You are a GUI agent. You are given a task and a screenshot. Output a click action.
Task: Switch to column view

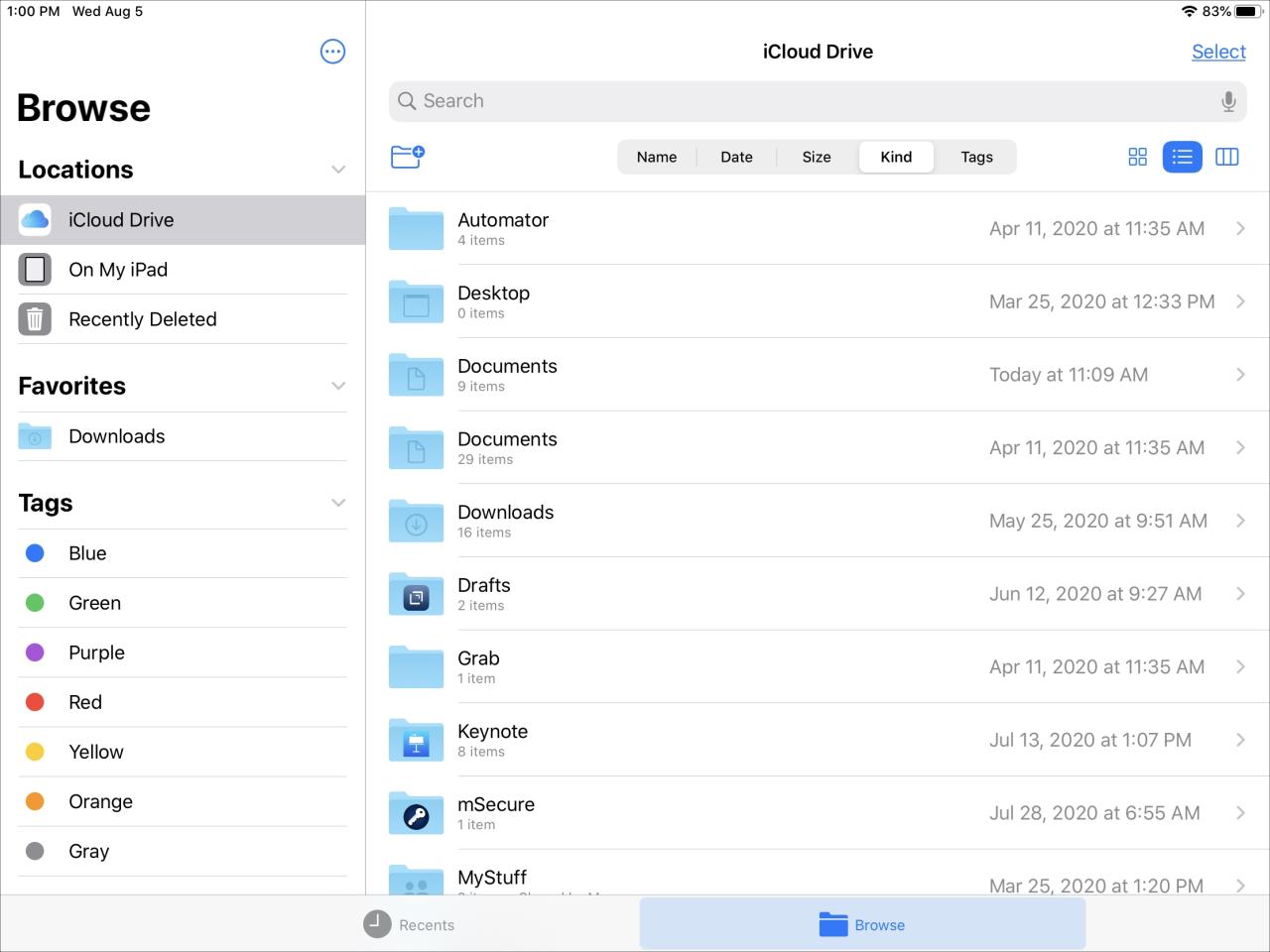(1227, 157)
